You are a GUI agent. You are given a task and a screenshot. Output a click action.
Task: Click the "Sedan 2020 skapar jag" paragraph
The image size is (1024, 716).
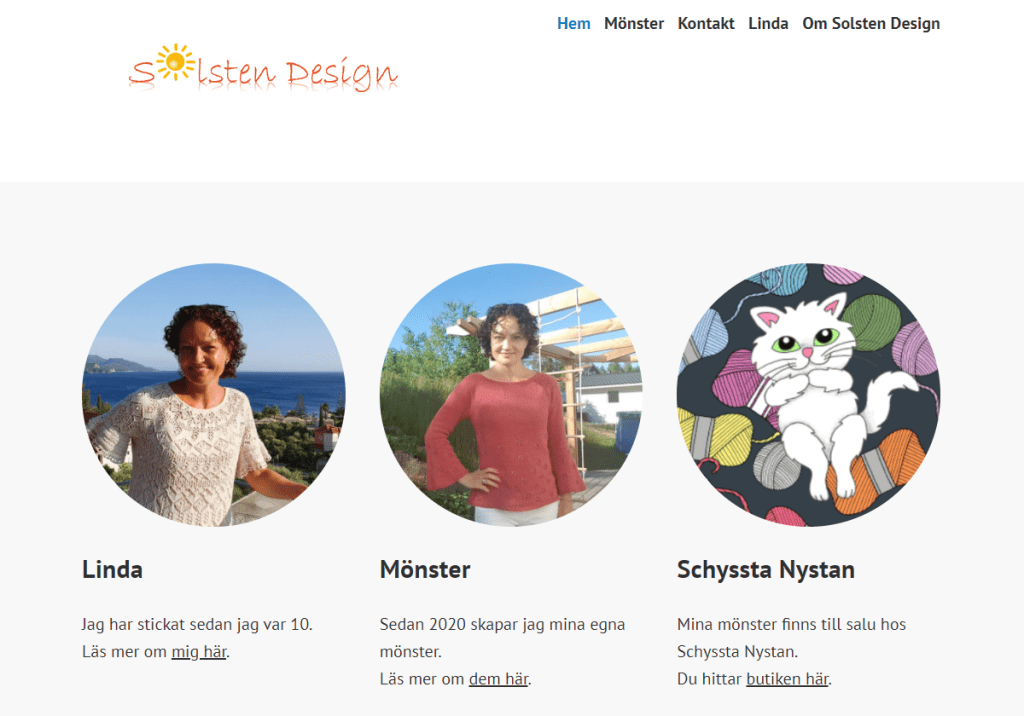point(502,624)
